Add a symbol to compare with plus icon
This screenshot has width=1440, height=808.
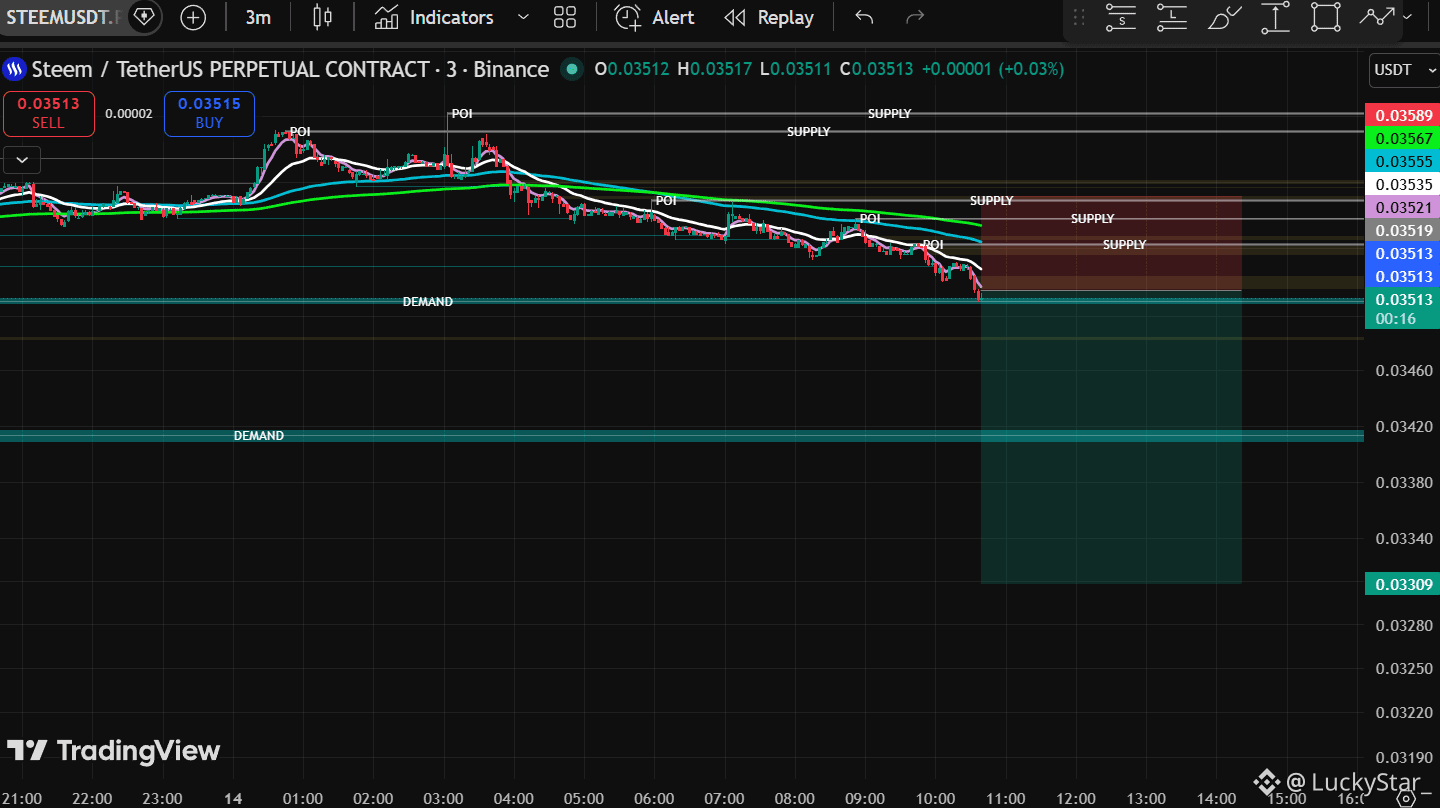click(193, 17)
